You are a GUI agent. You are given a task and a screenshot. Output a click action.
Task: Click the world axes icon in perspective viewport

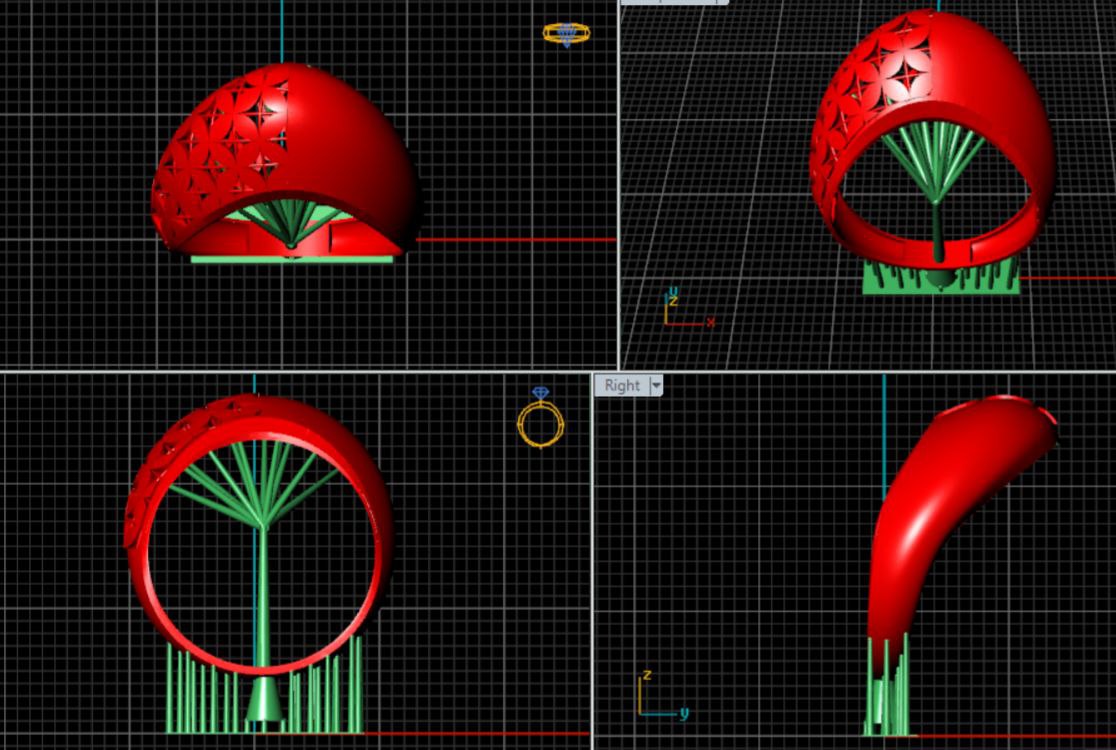(x=685, y=310)
